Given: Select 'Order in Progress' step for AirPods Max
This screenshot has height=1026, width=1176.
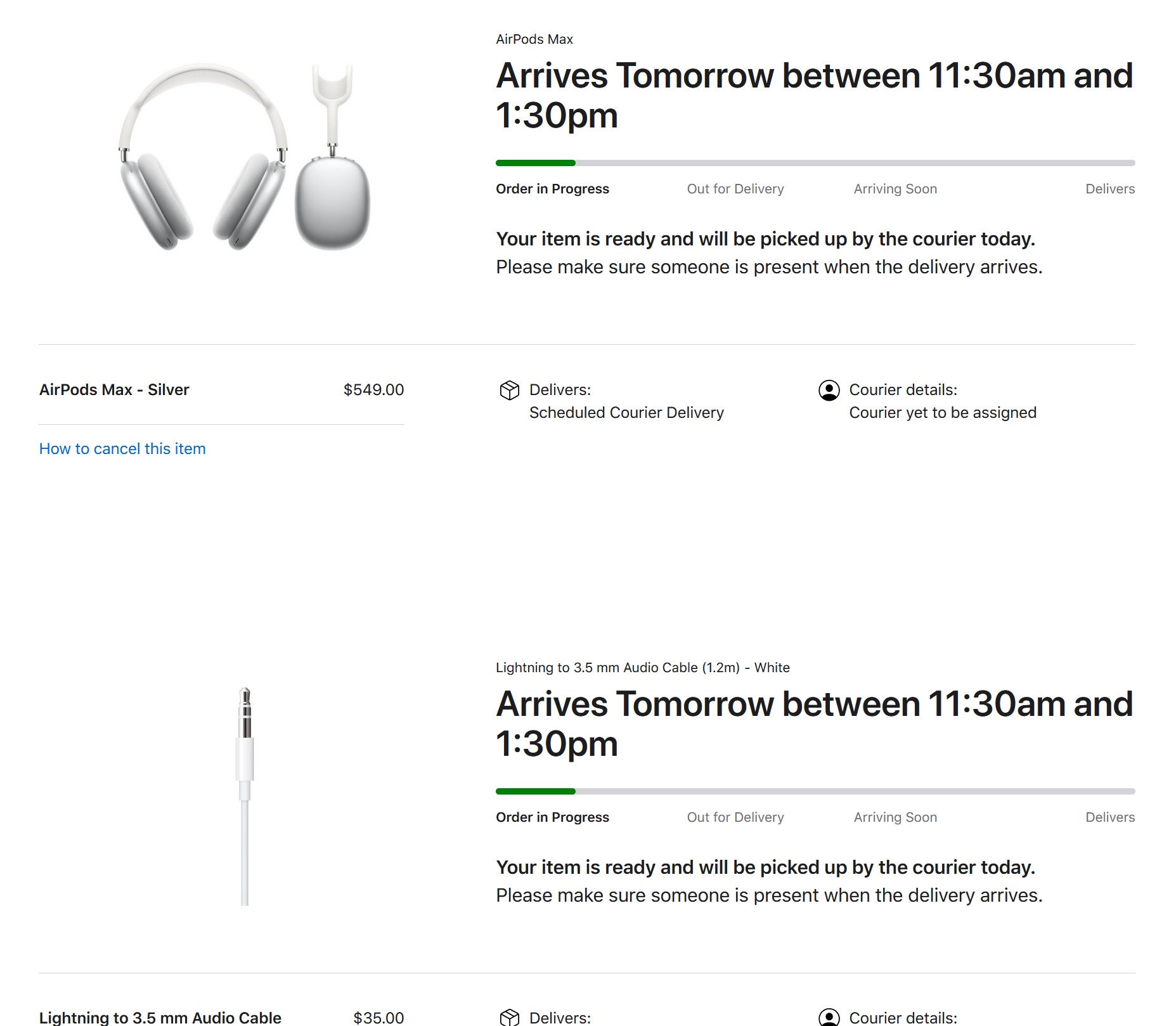Looking at the screenshot, I should tap(552, 189).
